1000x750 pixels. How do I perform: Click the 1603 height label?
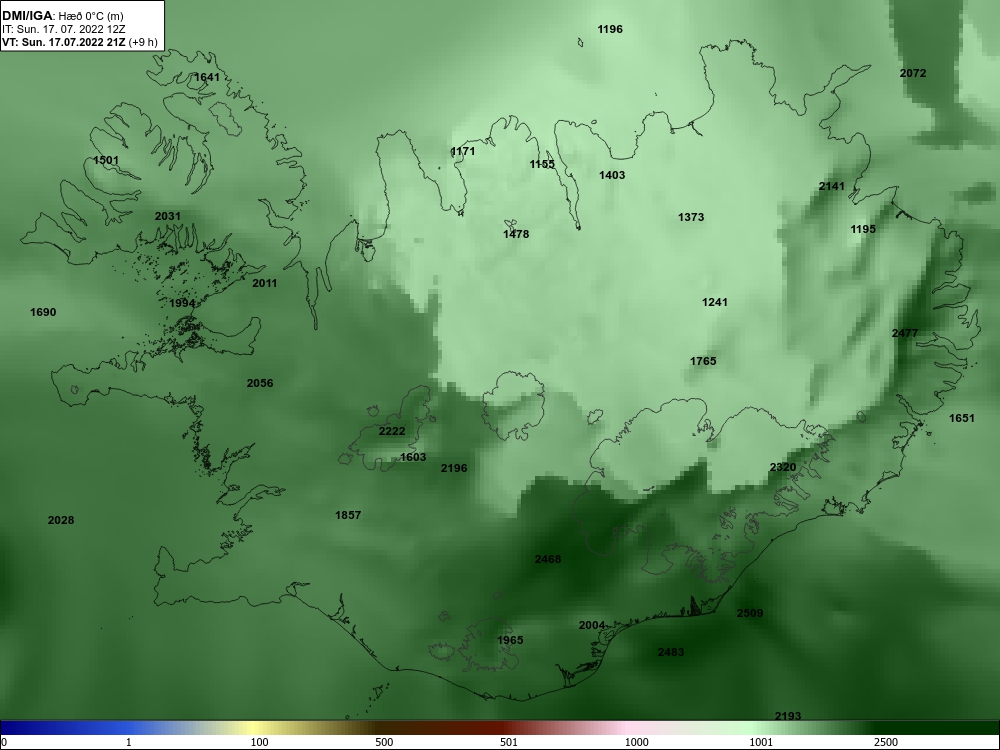click(x=413, y=457)
